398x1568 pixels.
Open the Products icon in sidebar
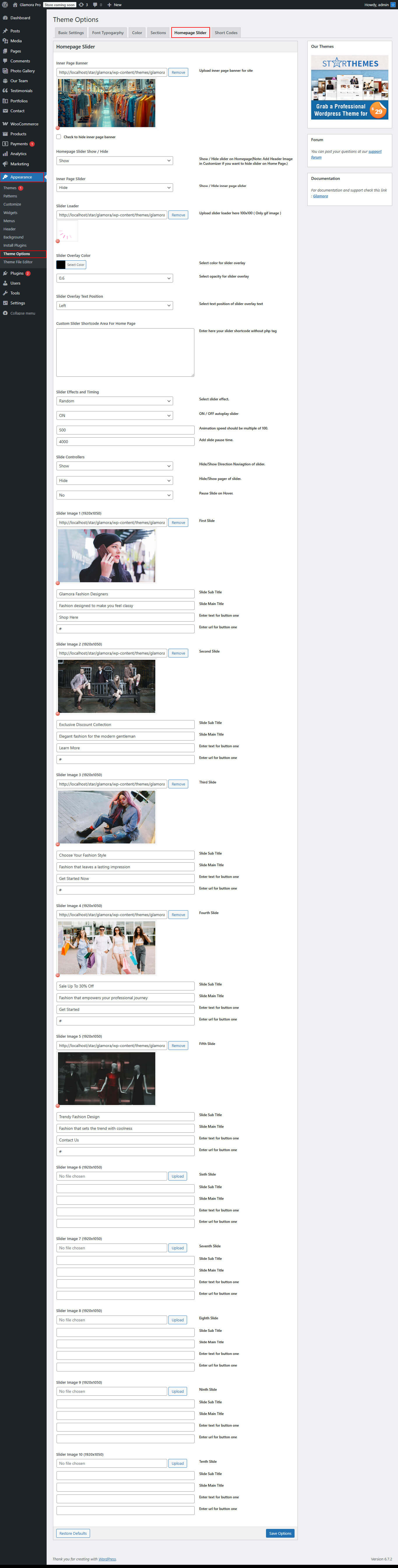5,134
